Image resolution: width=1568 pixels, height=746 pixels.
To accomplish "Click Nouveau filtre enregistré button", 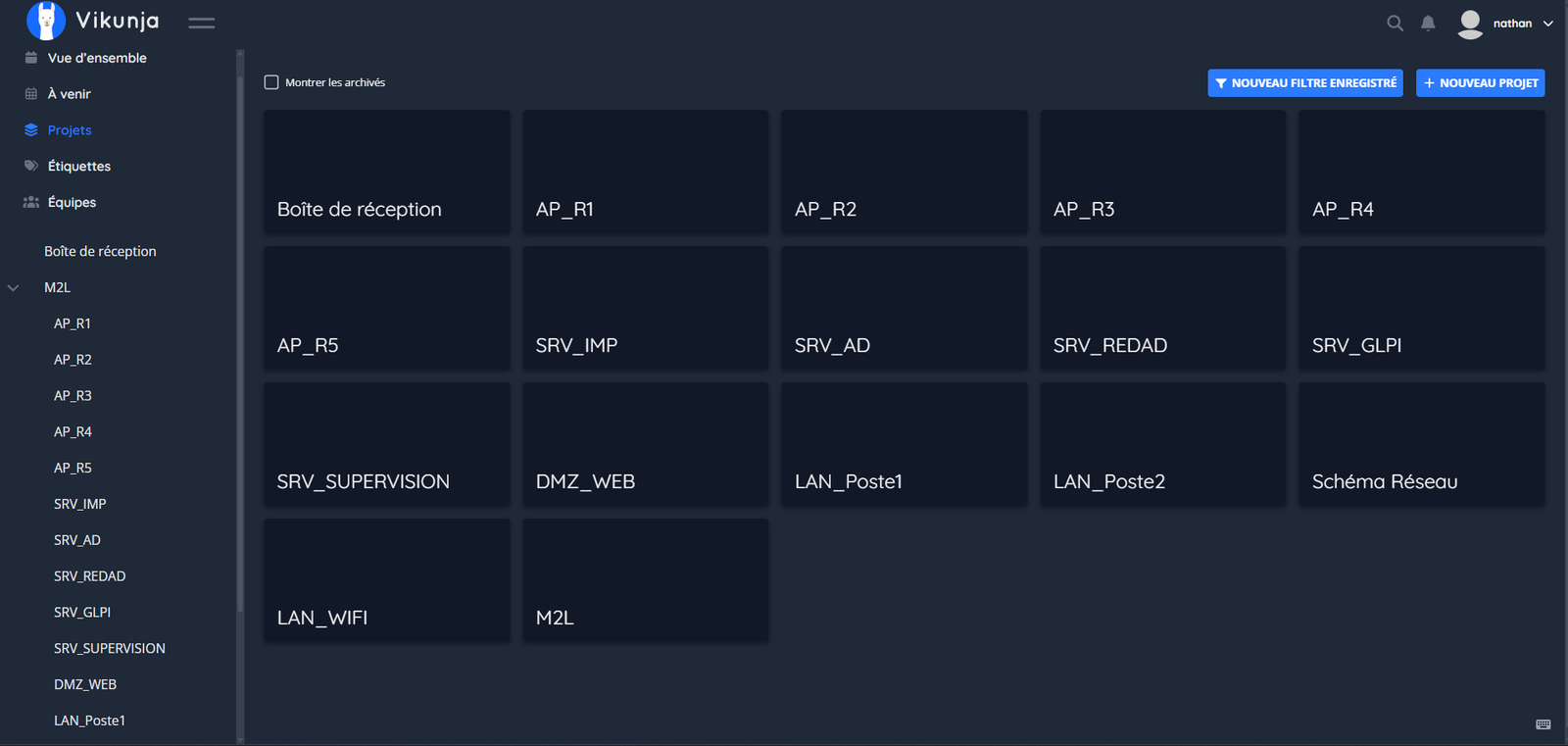I will coord(1305,83).
